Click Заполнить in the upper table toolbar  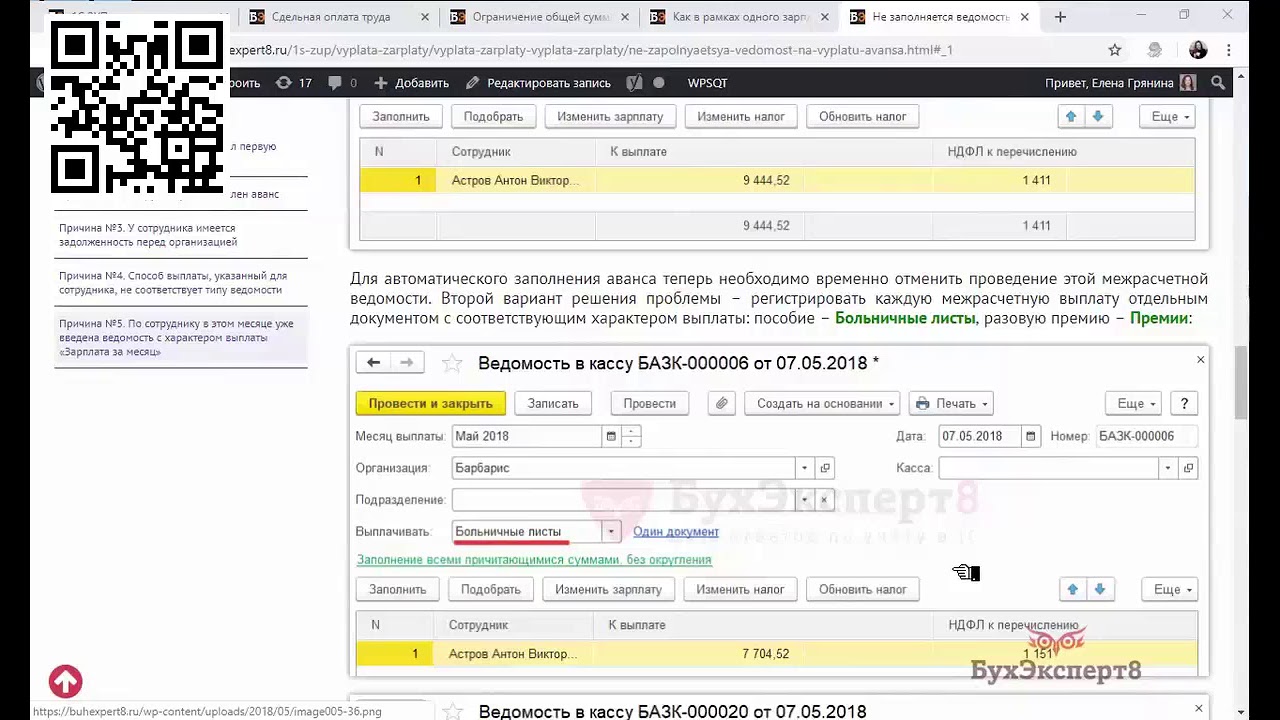401,116
